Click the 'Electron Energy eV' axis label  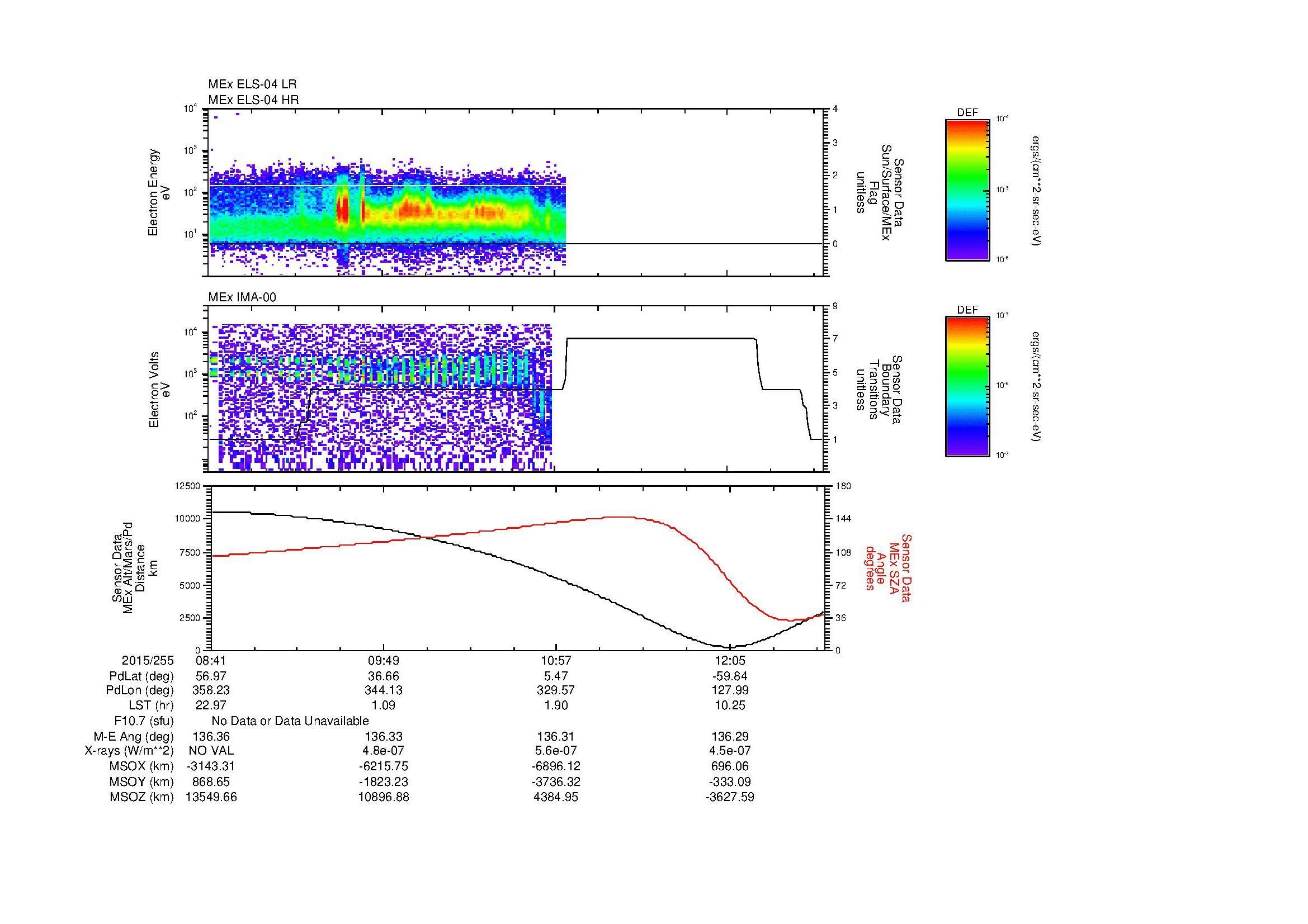pos(159,192)
